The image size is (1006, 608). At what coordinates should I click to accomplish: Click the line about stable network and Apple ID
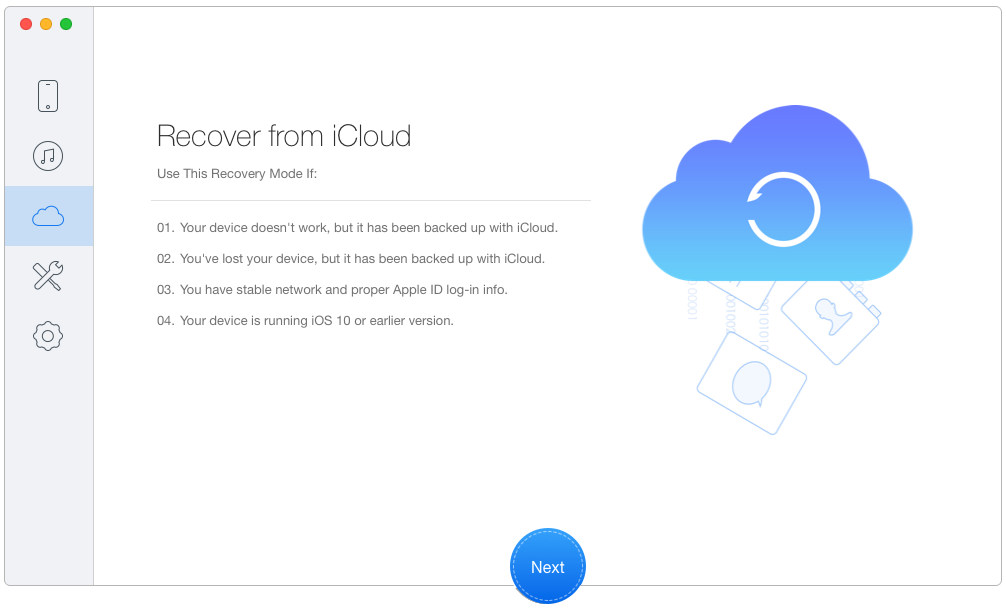click(x=332, y=289)
